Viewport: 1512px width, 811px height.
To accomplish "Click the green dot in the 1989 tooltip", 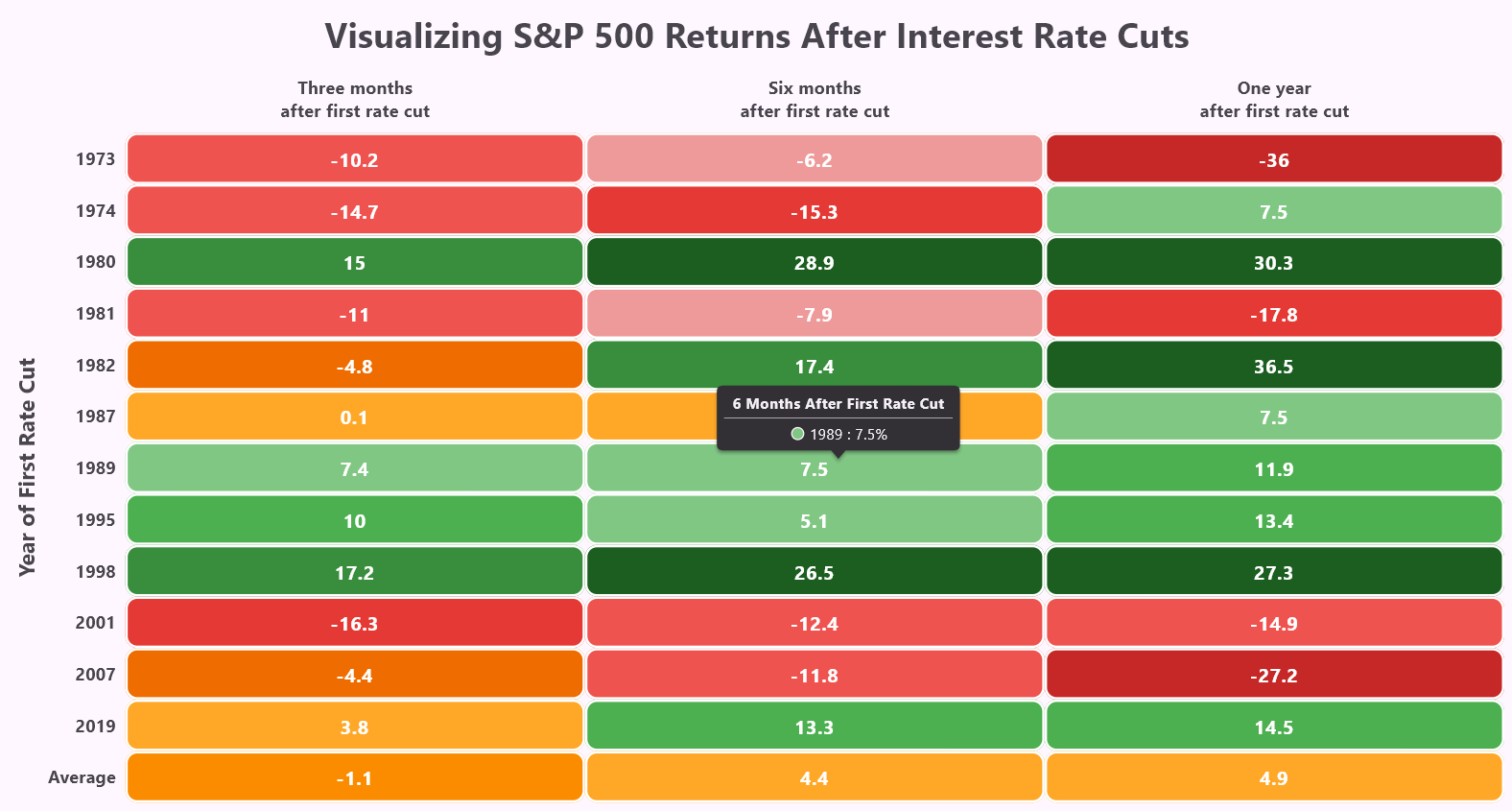I will (x=797, y=435).
